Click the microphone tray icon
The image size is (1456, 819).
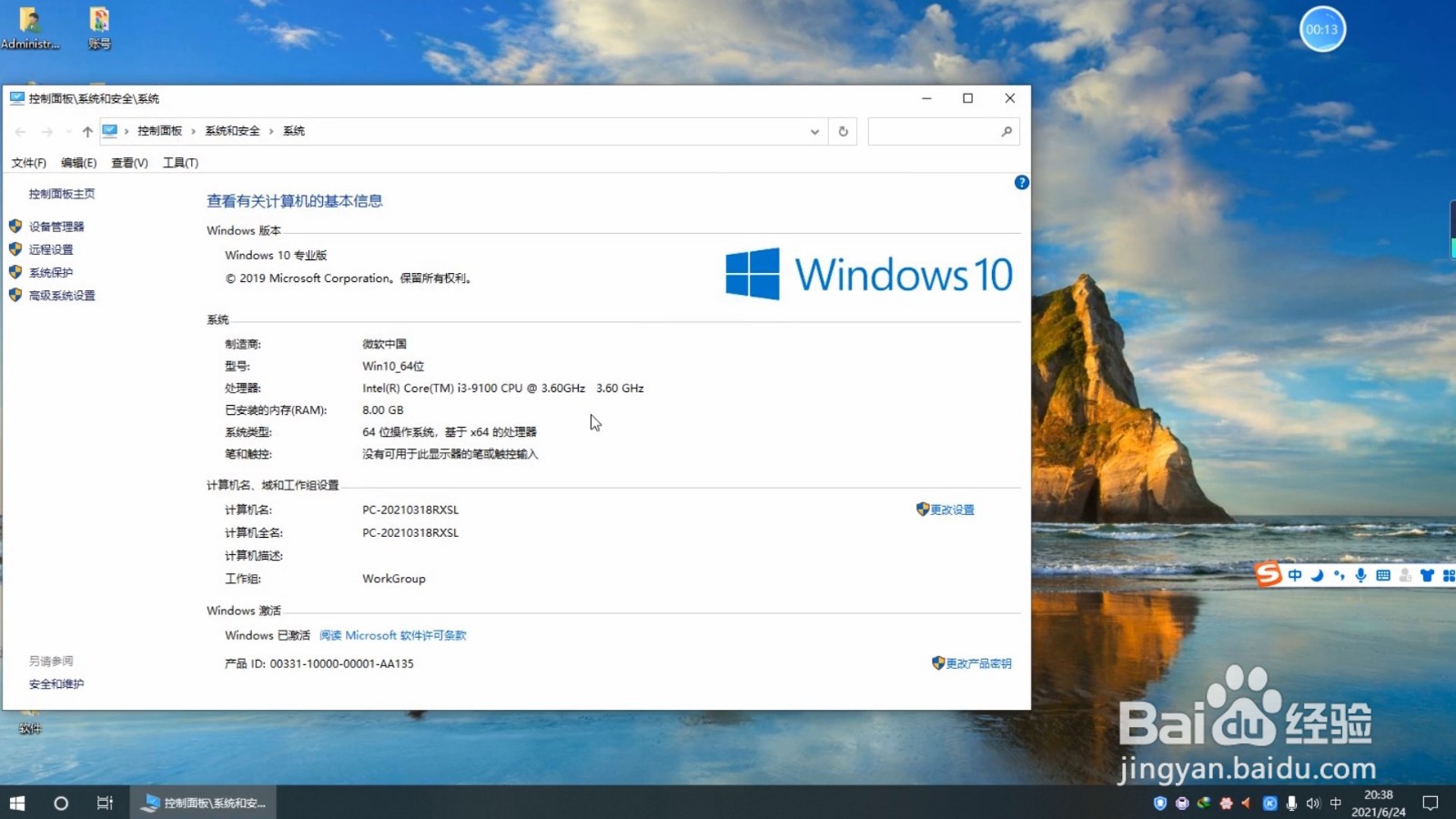[1291, 803]
